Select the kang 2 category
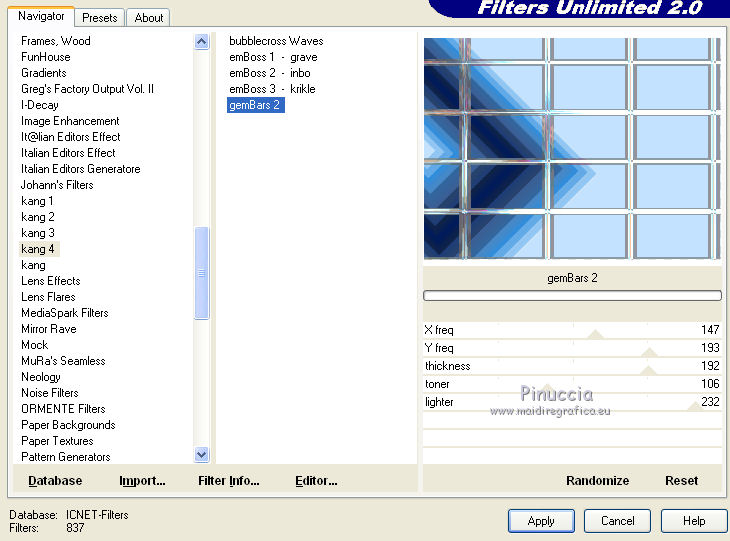730x541 pixels. click(x=38, y=217)
